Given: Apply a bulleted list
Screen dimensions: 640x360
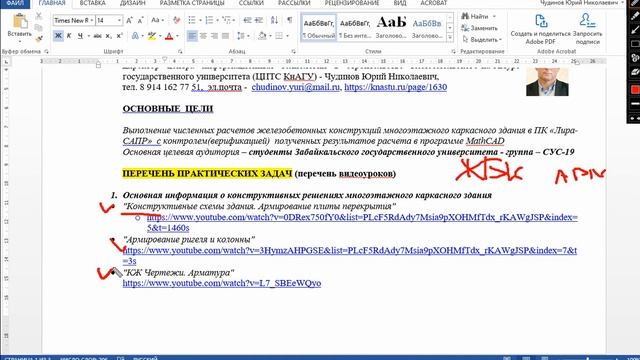Looking at the screenshot, I should tap(192, 20).
